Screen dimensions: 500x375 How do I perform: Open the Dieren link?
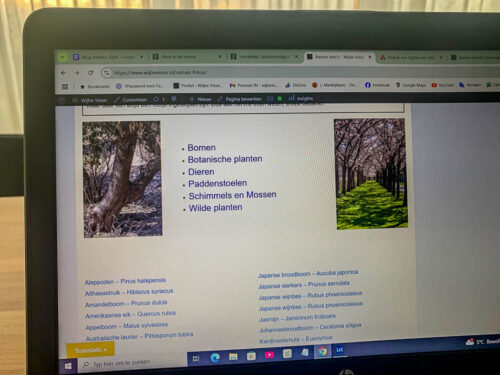(201, 172)
